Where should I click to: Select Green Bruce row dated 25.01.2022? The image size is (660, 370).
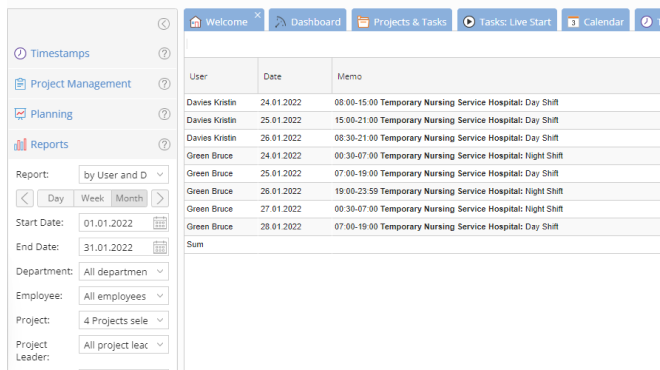422,173
